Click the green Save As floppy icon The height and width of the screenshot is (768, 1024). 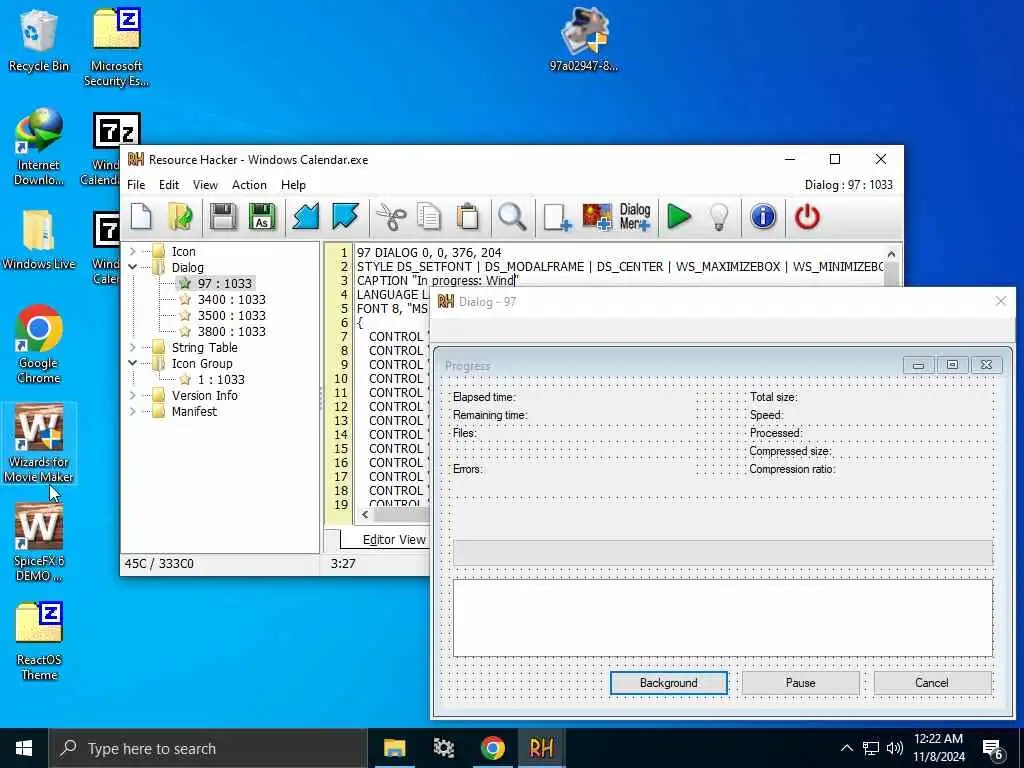coord(262,217)
